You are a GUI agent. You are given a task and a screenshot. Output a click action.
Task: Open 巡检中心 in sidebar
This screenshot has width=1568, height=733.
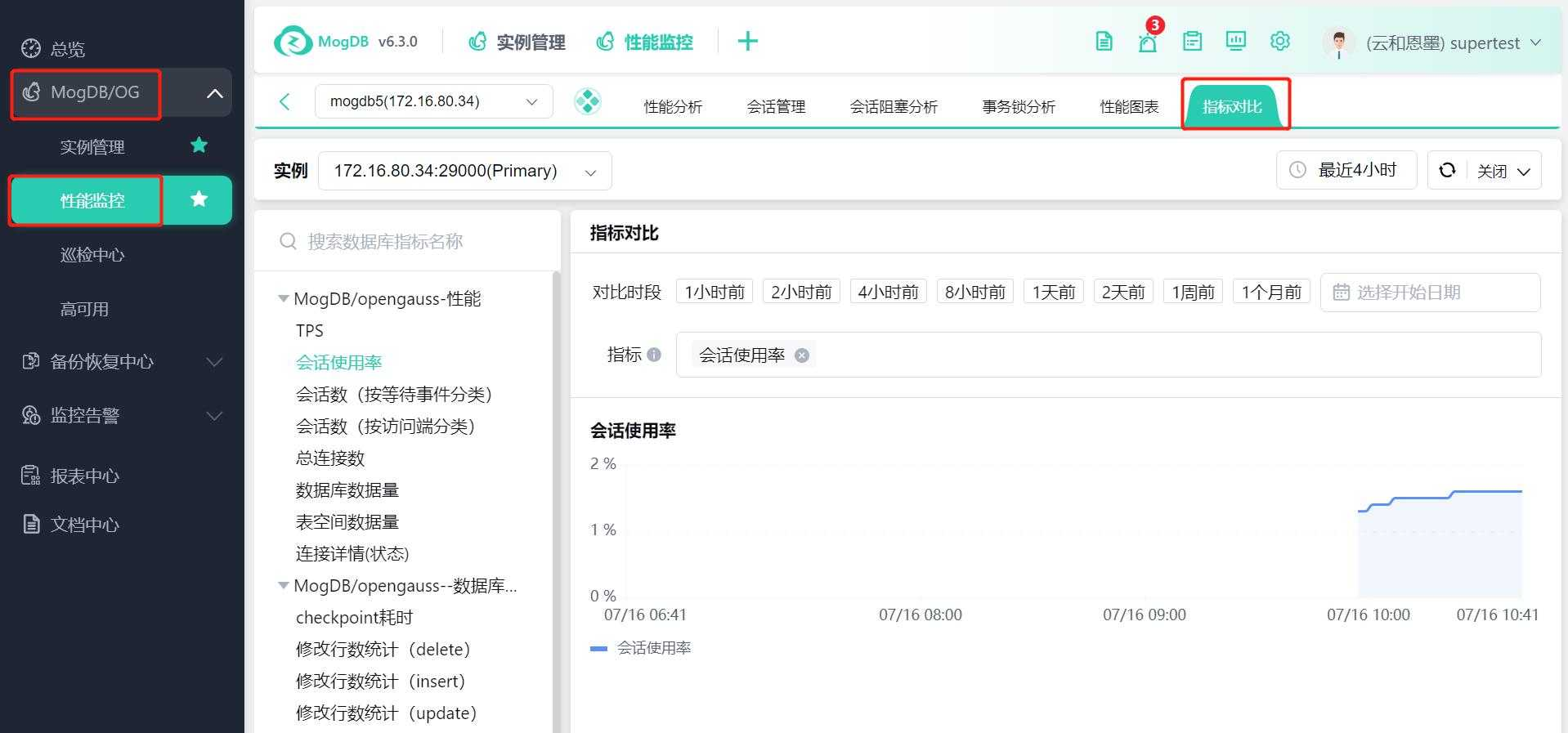click(x=92, y=254)
